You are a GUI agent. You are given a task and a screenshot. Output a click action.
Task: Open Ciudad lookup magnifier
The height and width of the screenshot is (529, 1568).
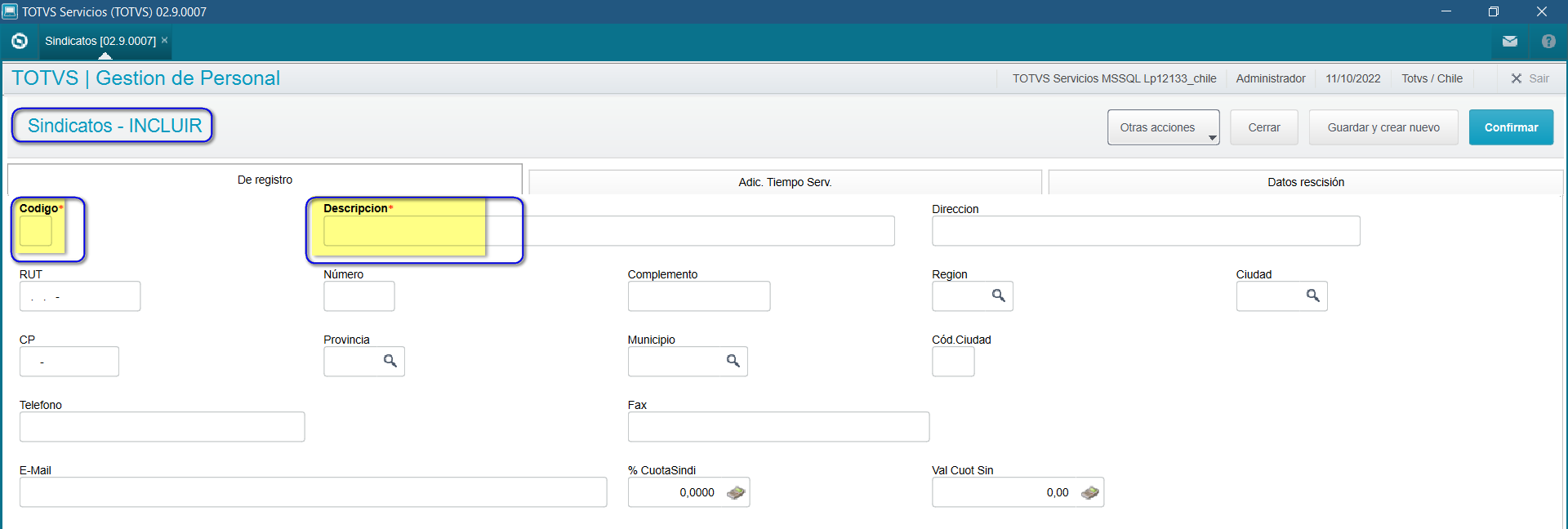pos(1312,296)
